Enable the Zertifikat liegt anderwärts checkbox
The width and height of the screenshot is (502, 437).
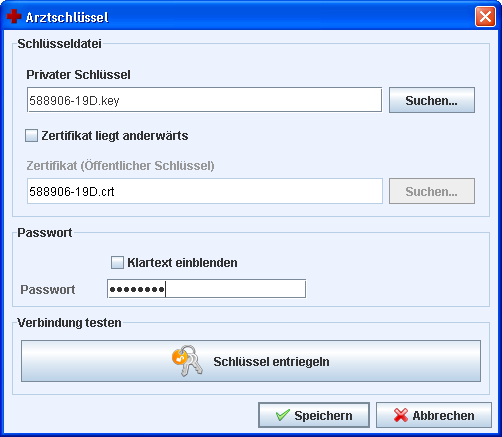(x=31, y=136)
